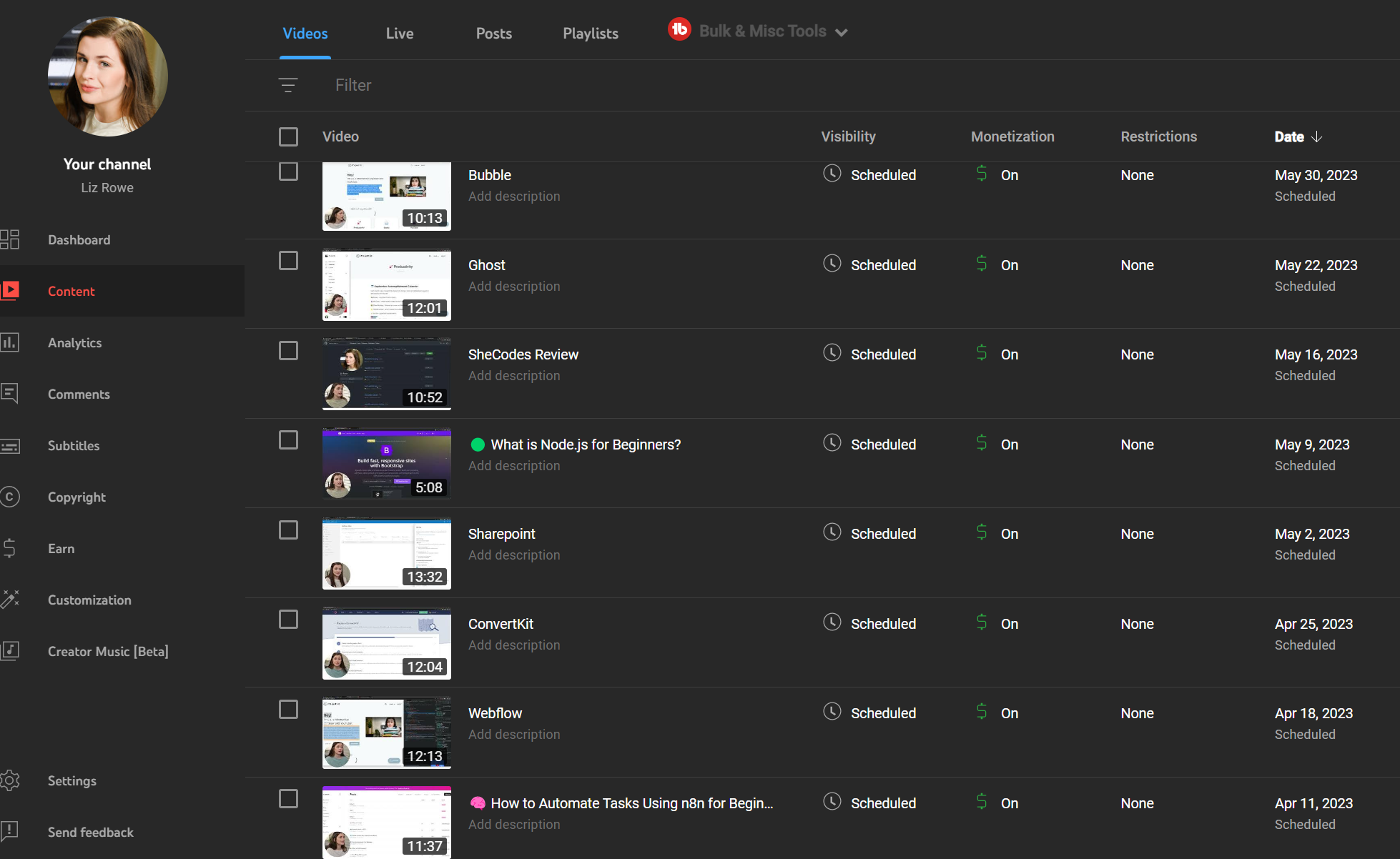This screenshot has width=1400, height=859.
Task: Switch to the Videos tab
Action: (305, 34)
